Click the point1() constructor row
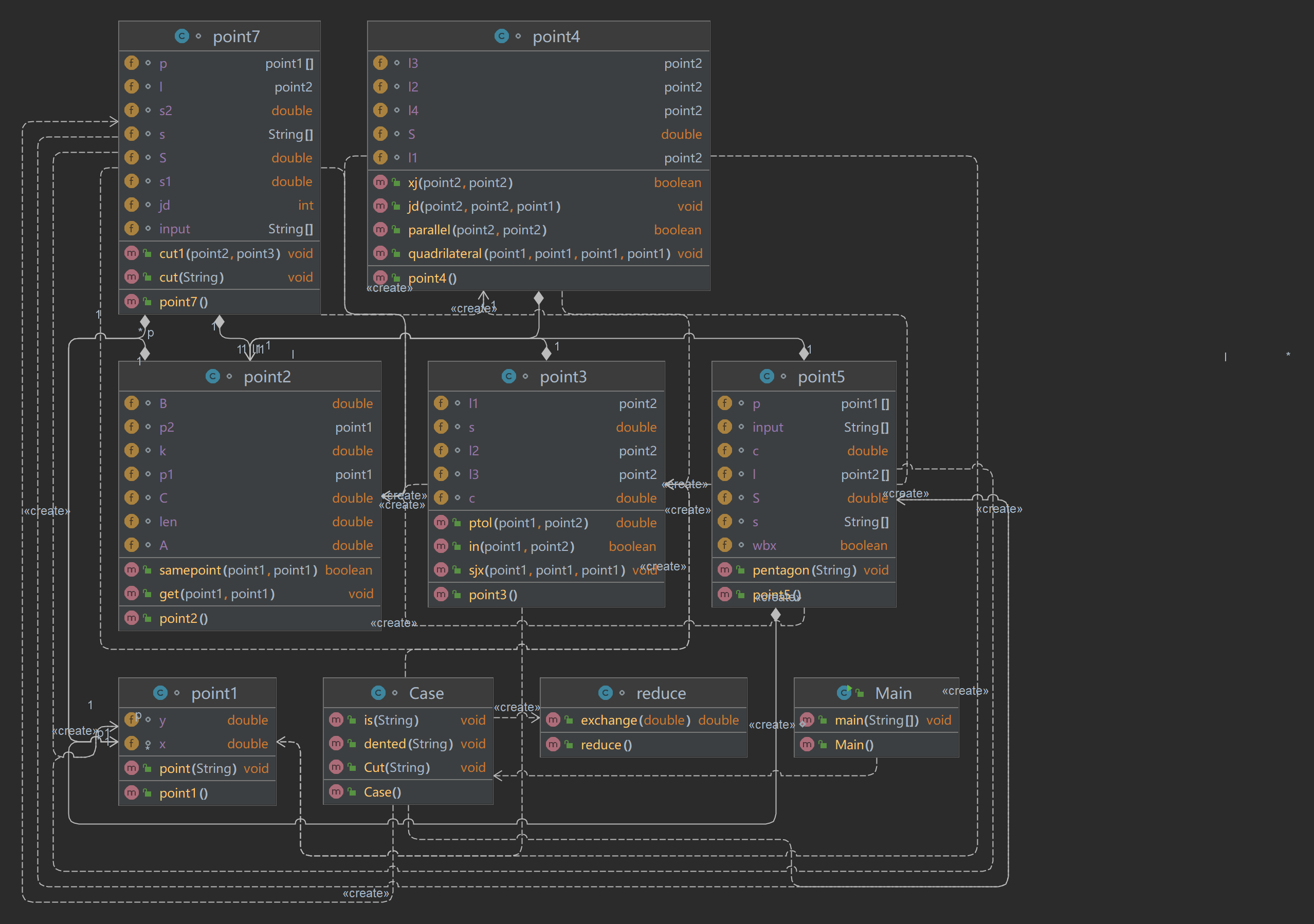This screenshot has width=1314, height=924. (197, 792)
